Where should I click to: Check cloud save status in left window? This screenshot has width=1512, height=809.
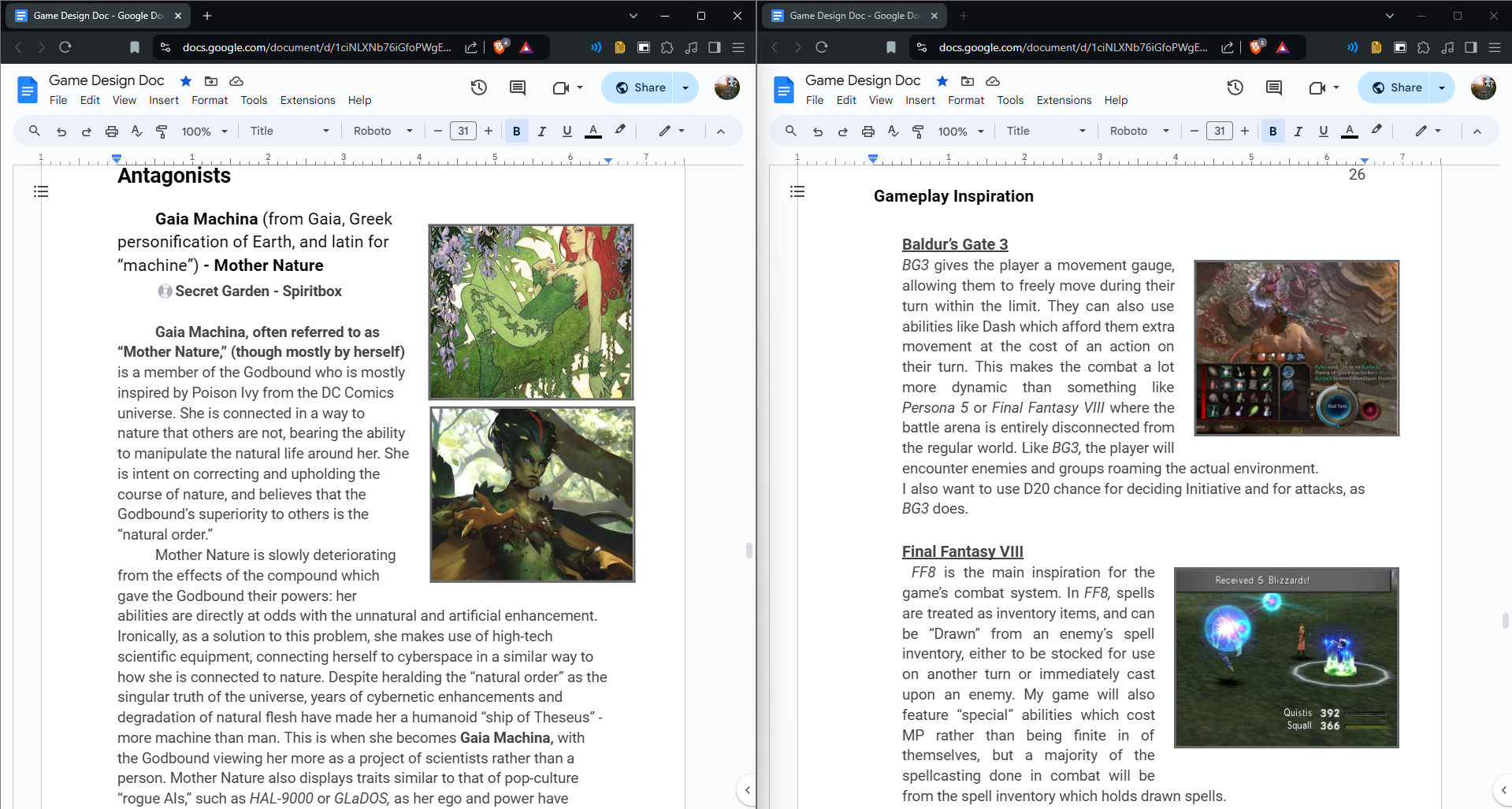click(x=236, y=80)
